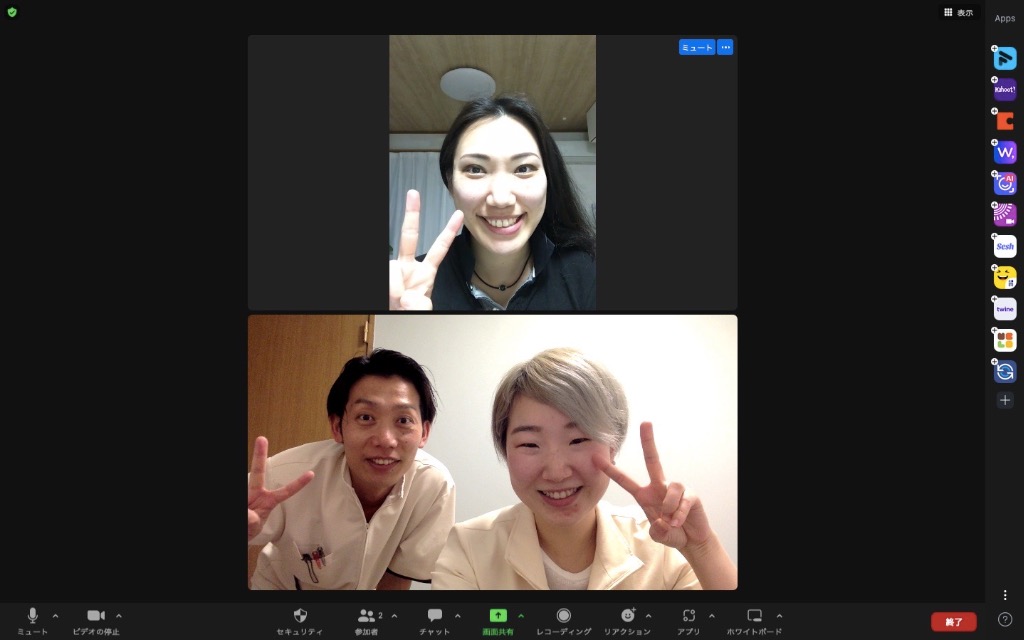Open the twine app from Apps panel
This screenshot has height=640, width=1024.
[x=1005, y=309]
